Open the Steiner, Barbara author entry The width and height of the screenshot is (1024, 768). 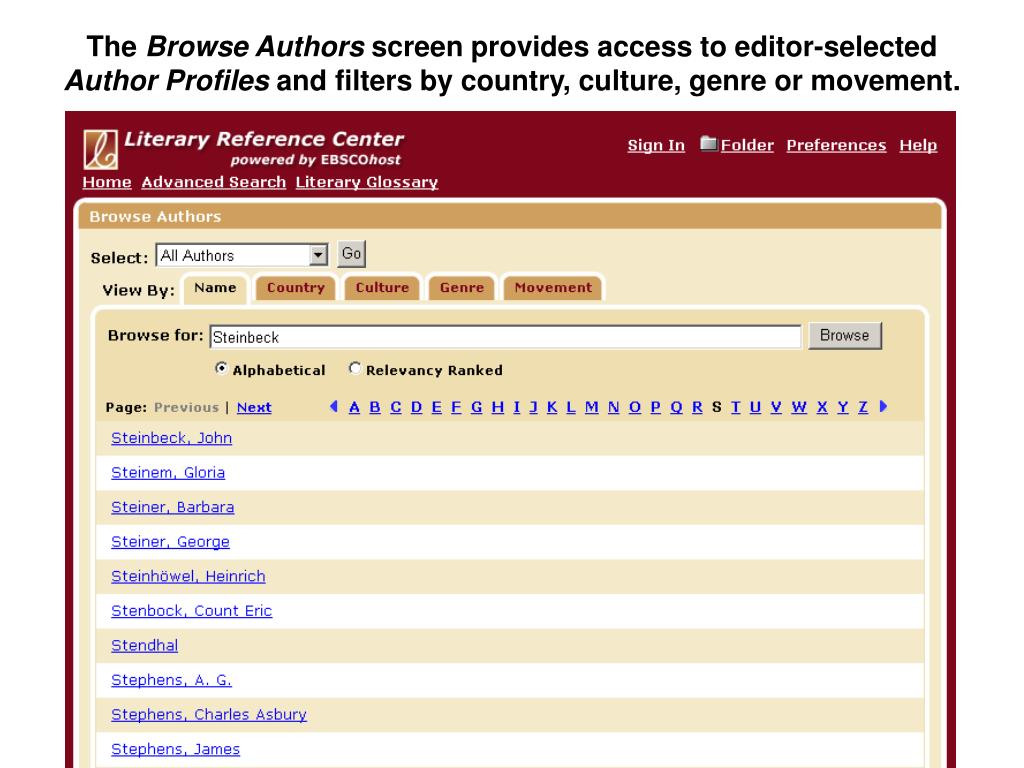point(172,507)
